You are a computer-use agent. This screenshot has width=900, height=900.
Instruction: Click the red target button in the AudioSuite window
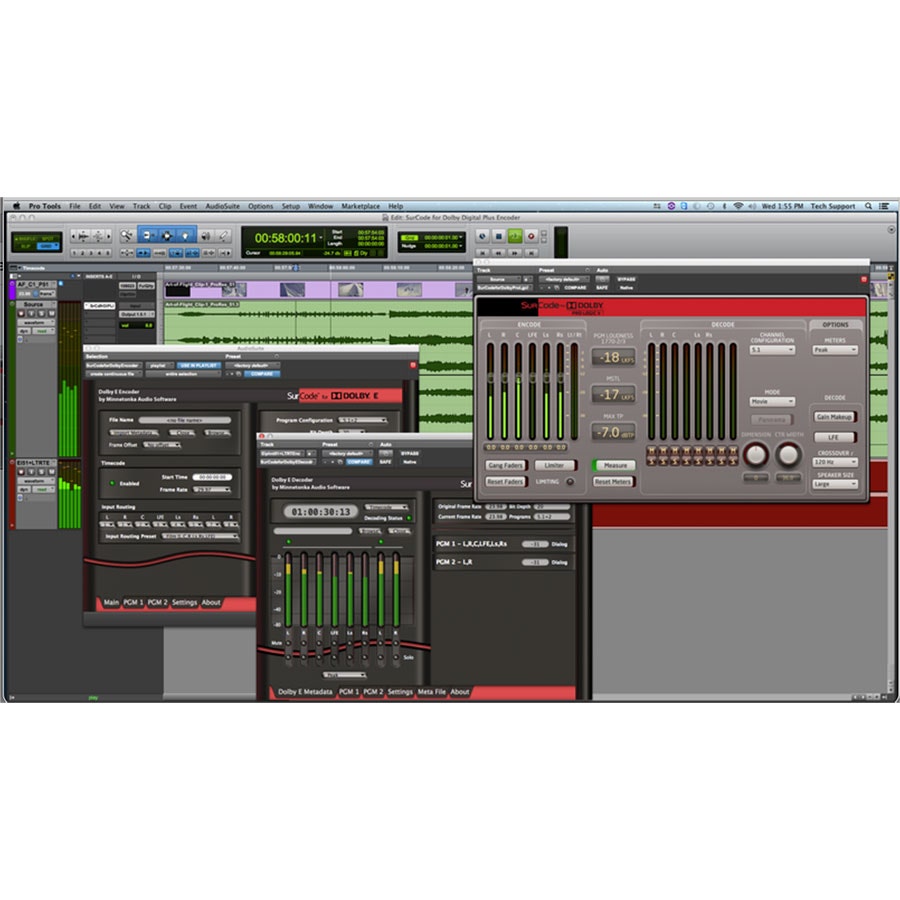(x=413, y=365)
